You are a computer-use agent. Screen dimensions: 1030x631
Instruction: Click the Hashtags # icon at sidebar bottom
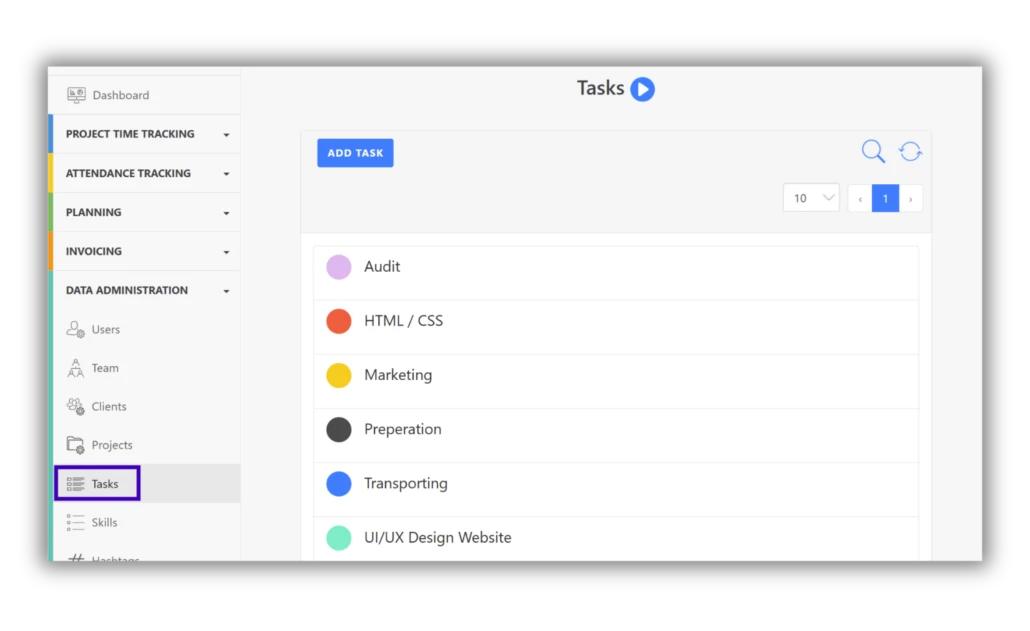click(77, 557)
